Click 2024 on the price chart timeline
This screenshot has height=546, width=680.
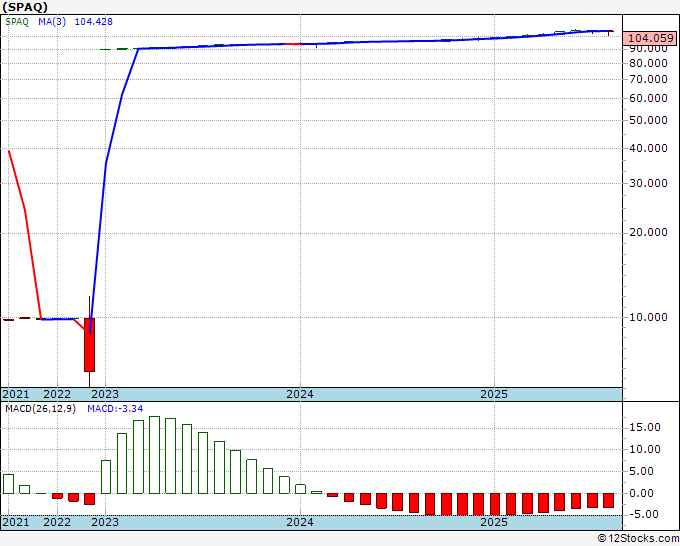(300, 394)
